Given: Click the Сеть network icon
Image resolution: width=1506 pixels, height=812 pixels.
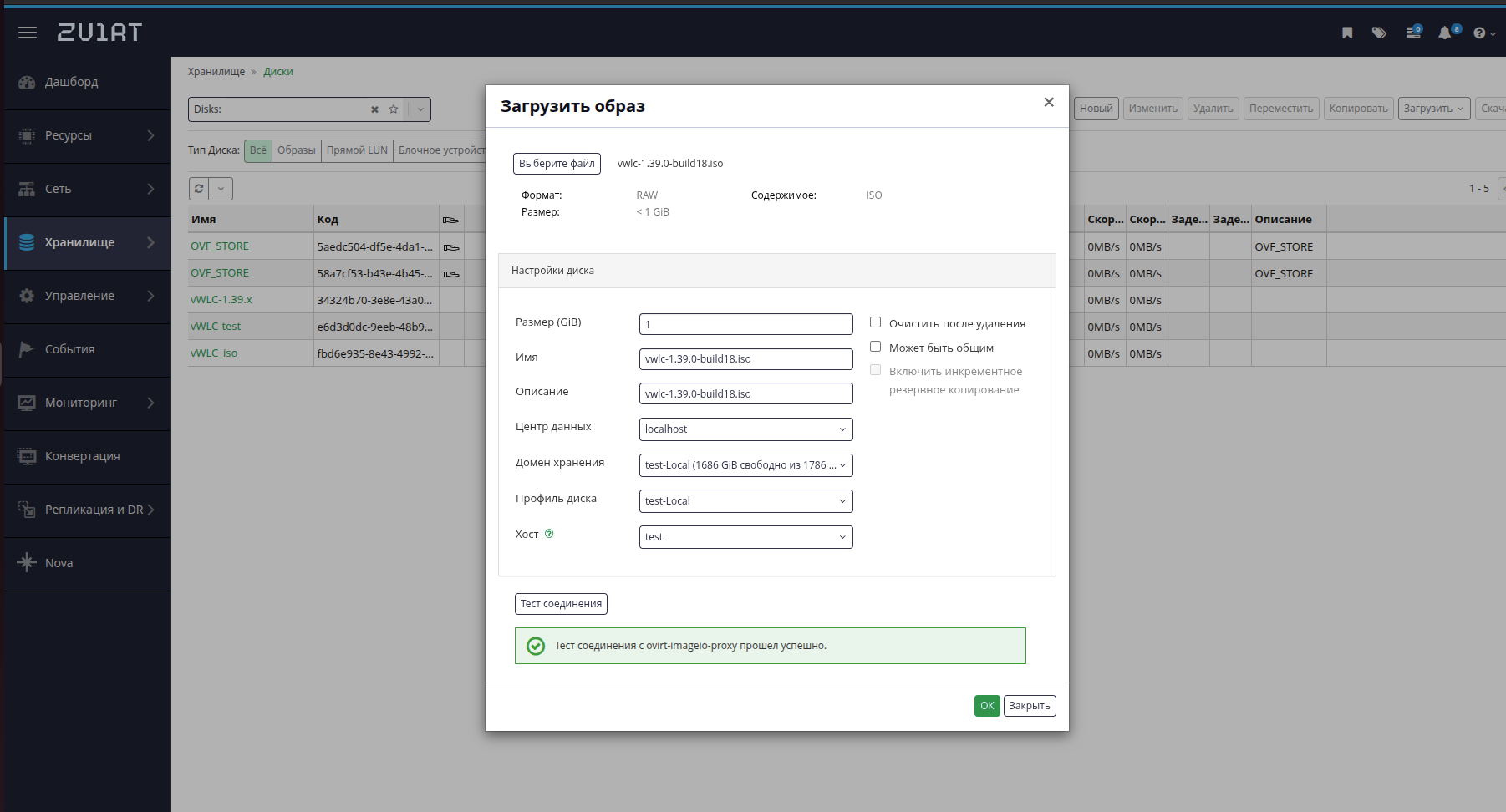Looking at the screenshot, I should click(x=27, y=189).
